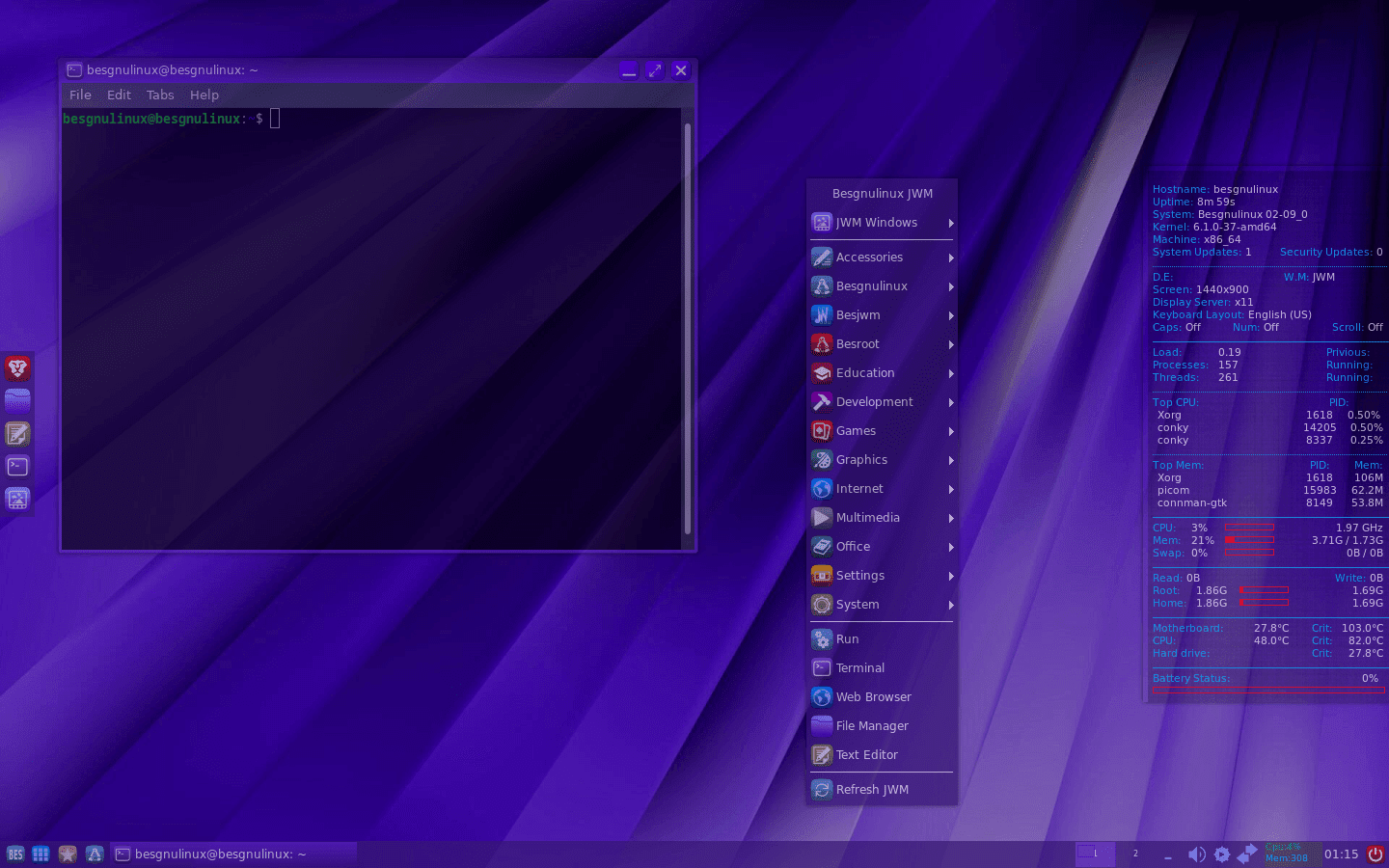1389x868 pixels.
Task: Click the Besgnulinux logo icon on the taskbar
Action: pos(95,854)
